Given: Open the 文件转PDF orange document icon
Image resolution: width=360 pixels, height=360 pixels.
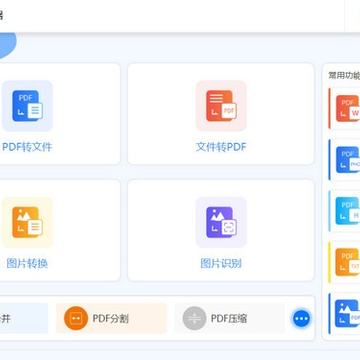Looking at the screenshot, I should point(221,106).
